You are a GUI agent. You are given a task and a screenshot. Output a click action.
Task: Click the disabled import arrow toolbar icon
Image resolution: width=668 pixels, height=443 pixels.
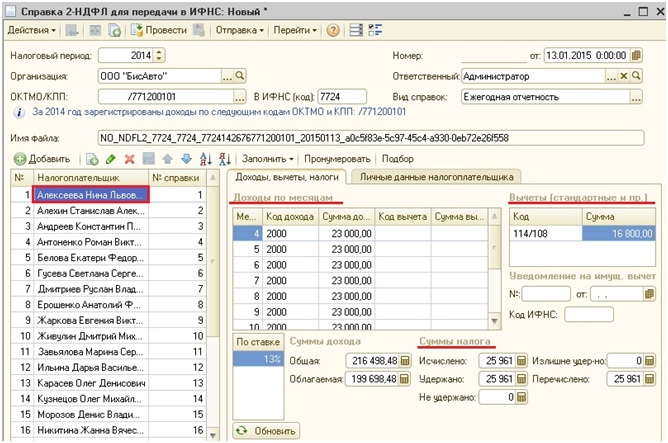tap(71, 30)
